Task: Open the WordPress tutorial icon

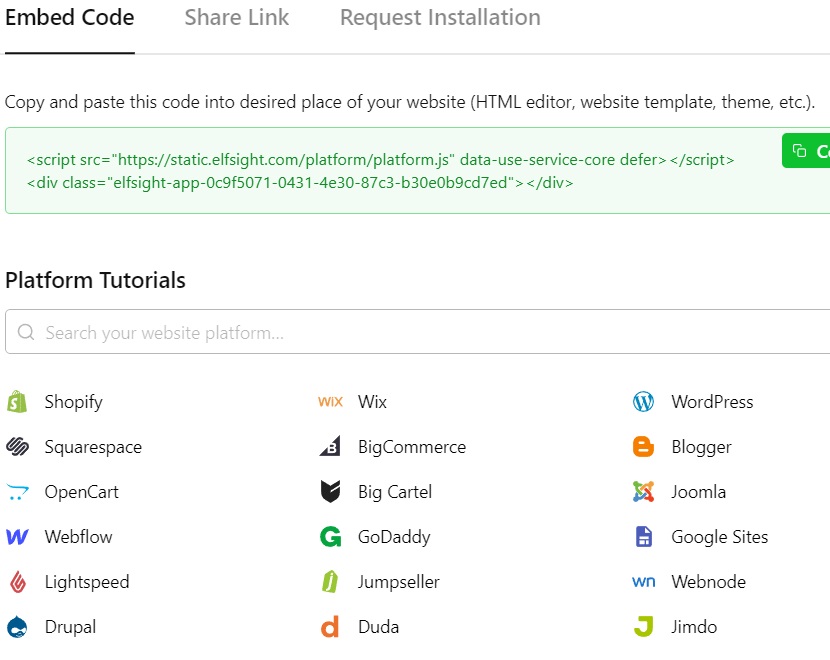Action: click(643, 401)
